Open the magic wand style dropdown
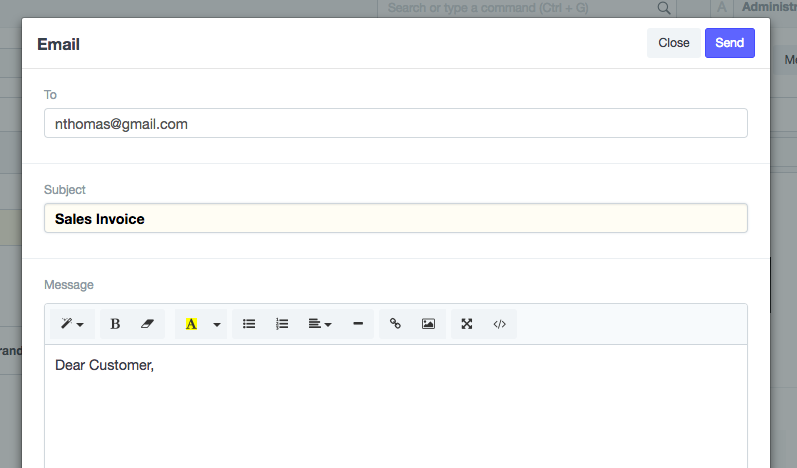Screen dimensions: 797x468 click(72, 324)
